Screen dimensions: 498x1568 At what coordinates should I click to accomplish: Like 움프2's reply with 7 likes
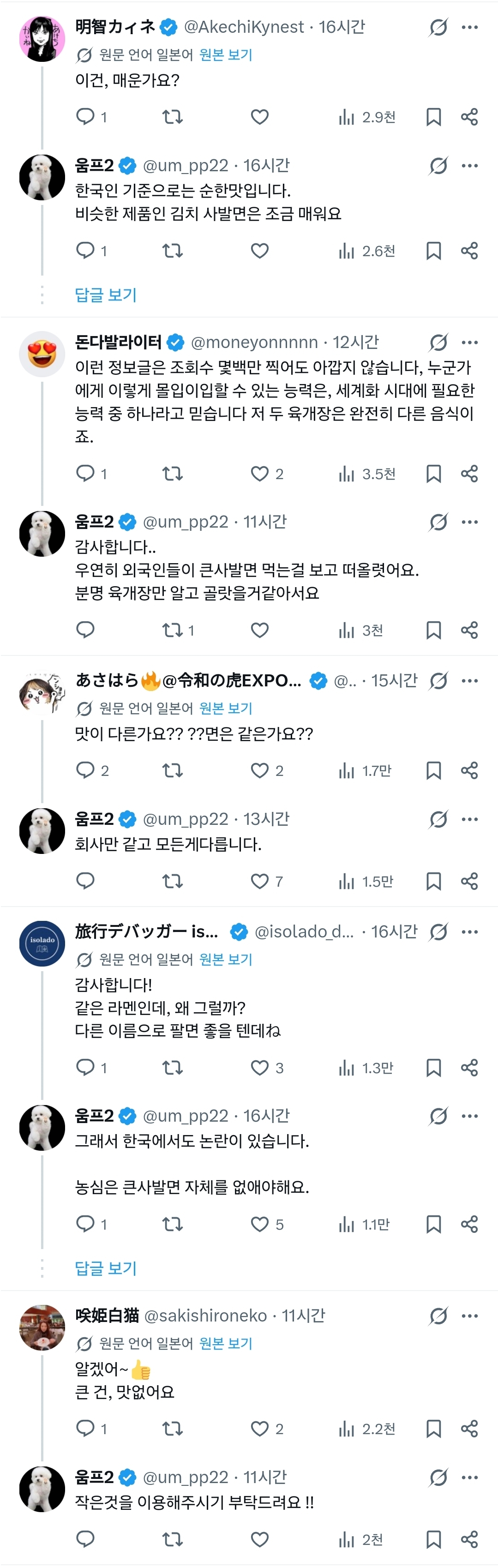pyautogui.click(x=260, y=881)
